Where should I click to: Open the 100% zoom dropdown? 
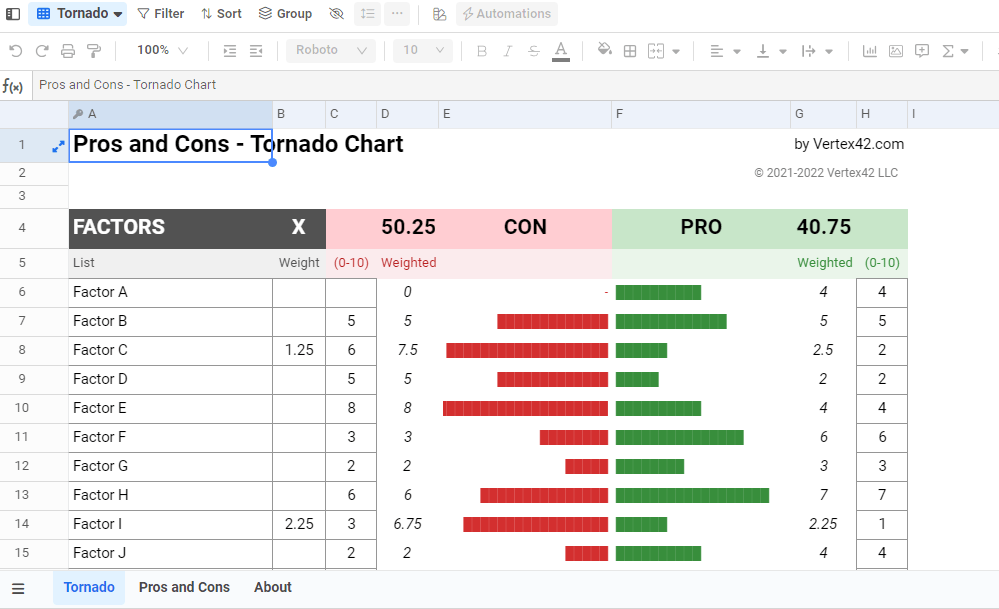pyautogui.click(x=162, y=50)
